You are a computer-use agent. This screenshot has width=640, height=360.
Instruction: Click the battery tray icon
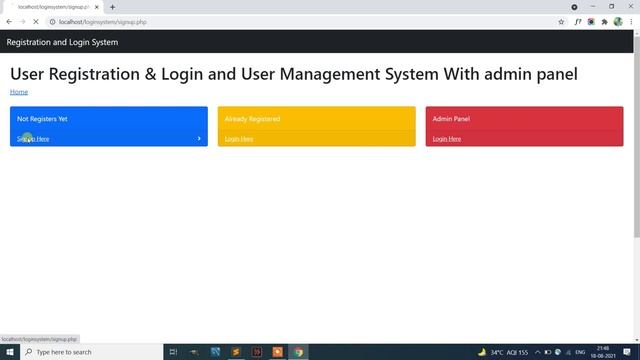tap(548, 352)
